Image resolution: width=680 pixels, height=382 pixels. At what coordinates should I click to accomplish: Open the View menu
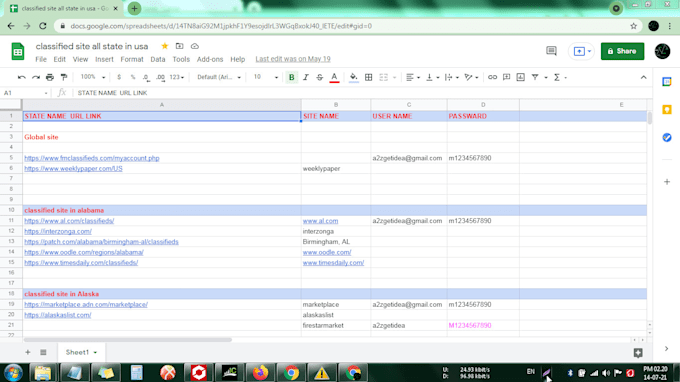tap(80, 59)
